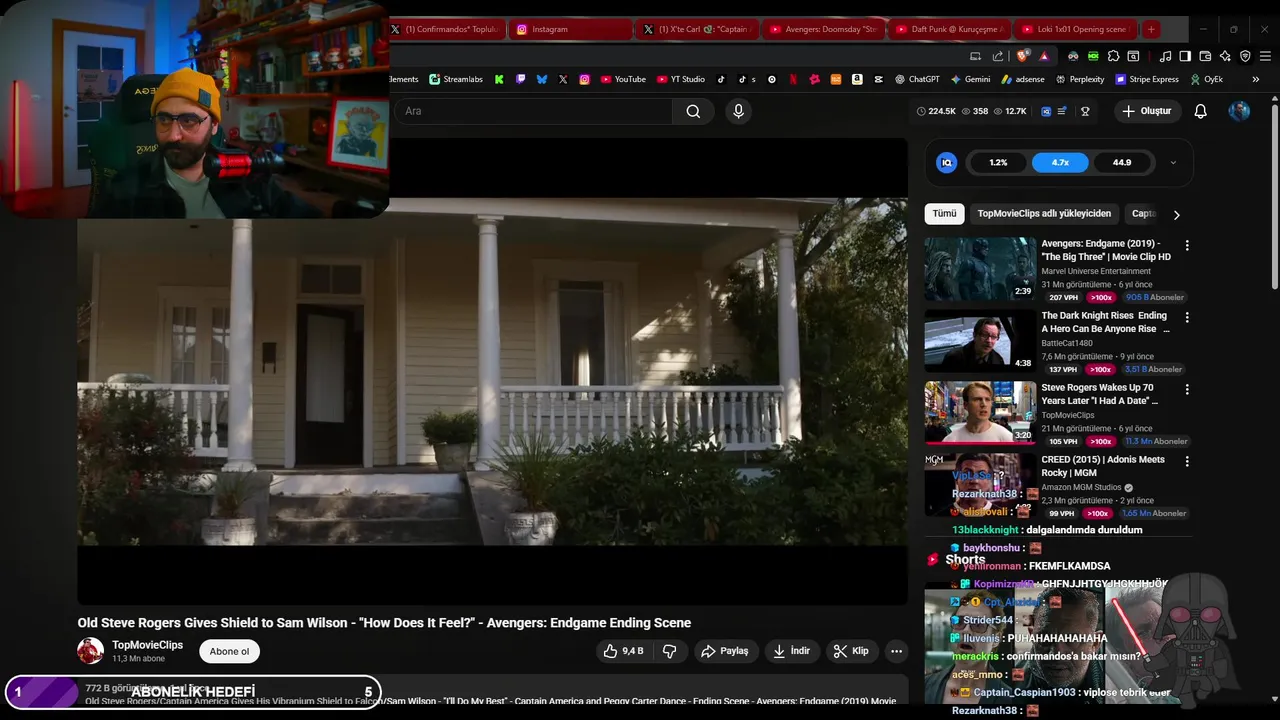Open Brave Rewards triangle icon

[x=1044, y=56]
